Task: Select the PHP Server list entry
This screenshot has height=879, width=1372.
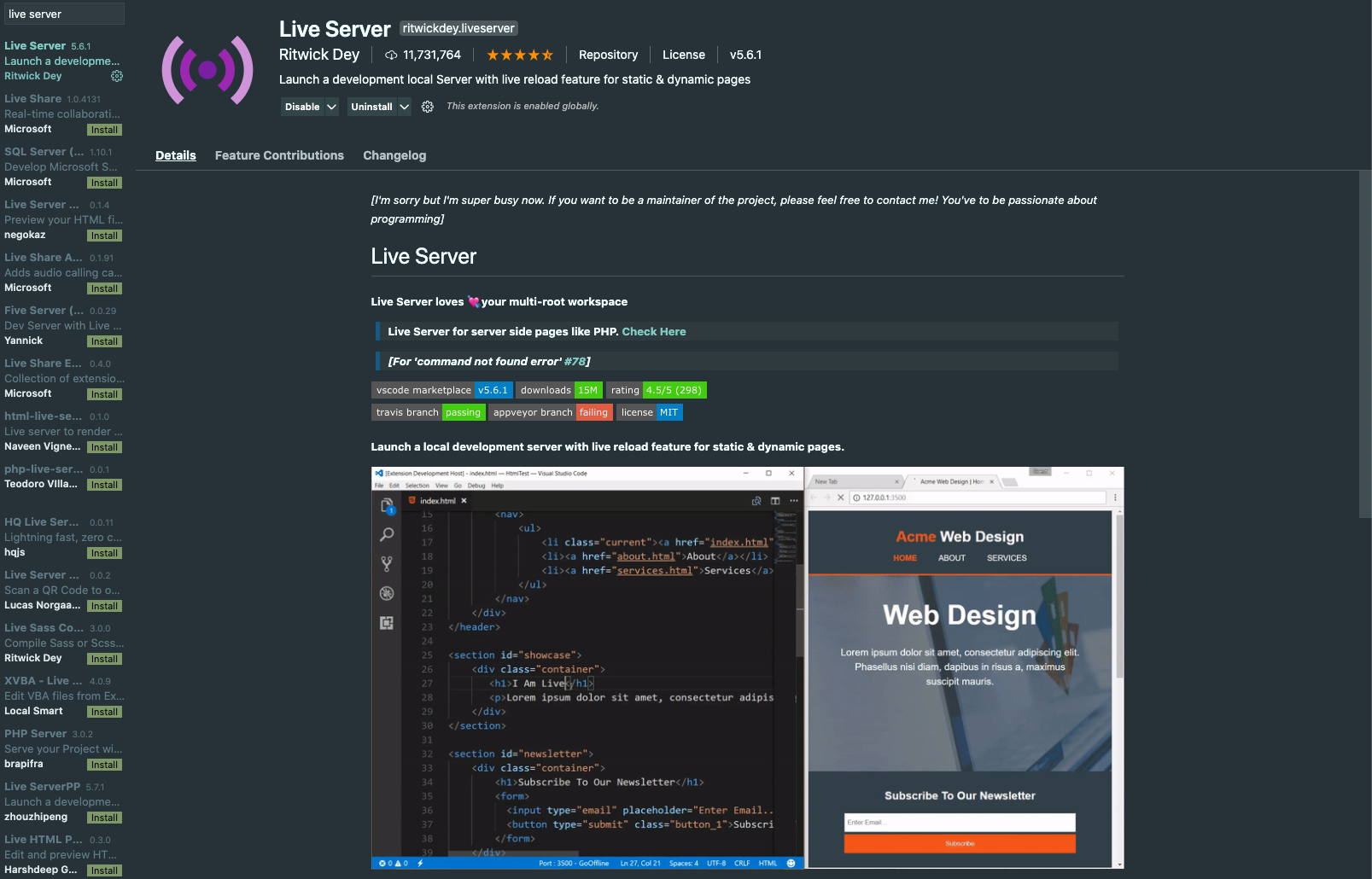Action: (x=64, y=748)
